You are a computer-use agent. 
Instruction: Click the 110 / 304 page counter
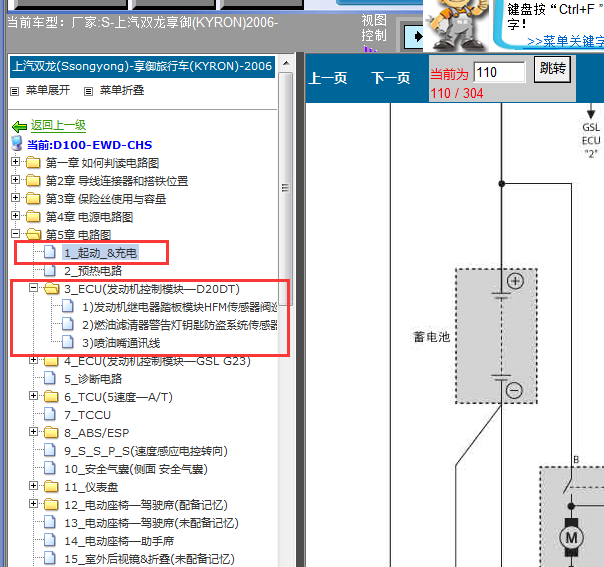pyautogui.click(x=457, y=93)
